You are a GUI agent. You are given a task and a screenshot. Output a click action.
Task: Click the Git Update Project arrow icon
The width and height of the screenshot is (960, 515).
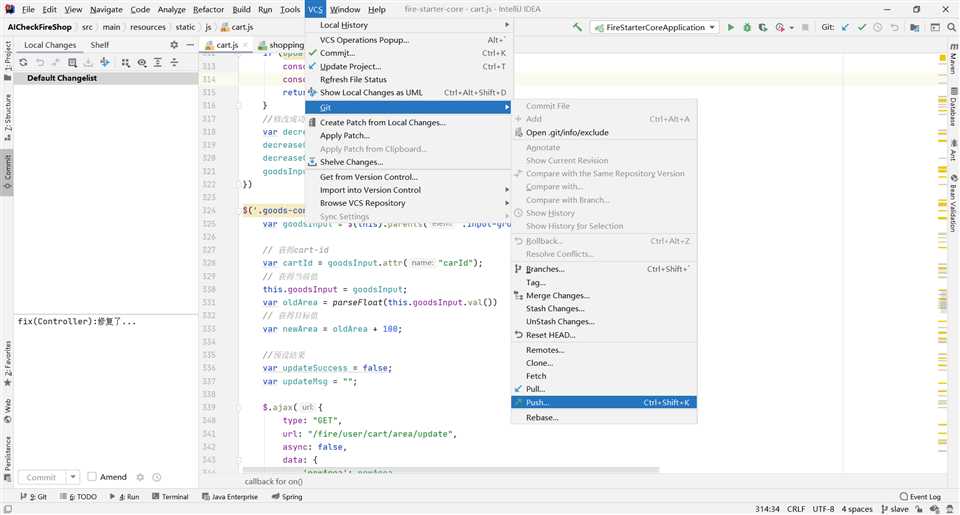(846, 27)
